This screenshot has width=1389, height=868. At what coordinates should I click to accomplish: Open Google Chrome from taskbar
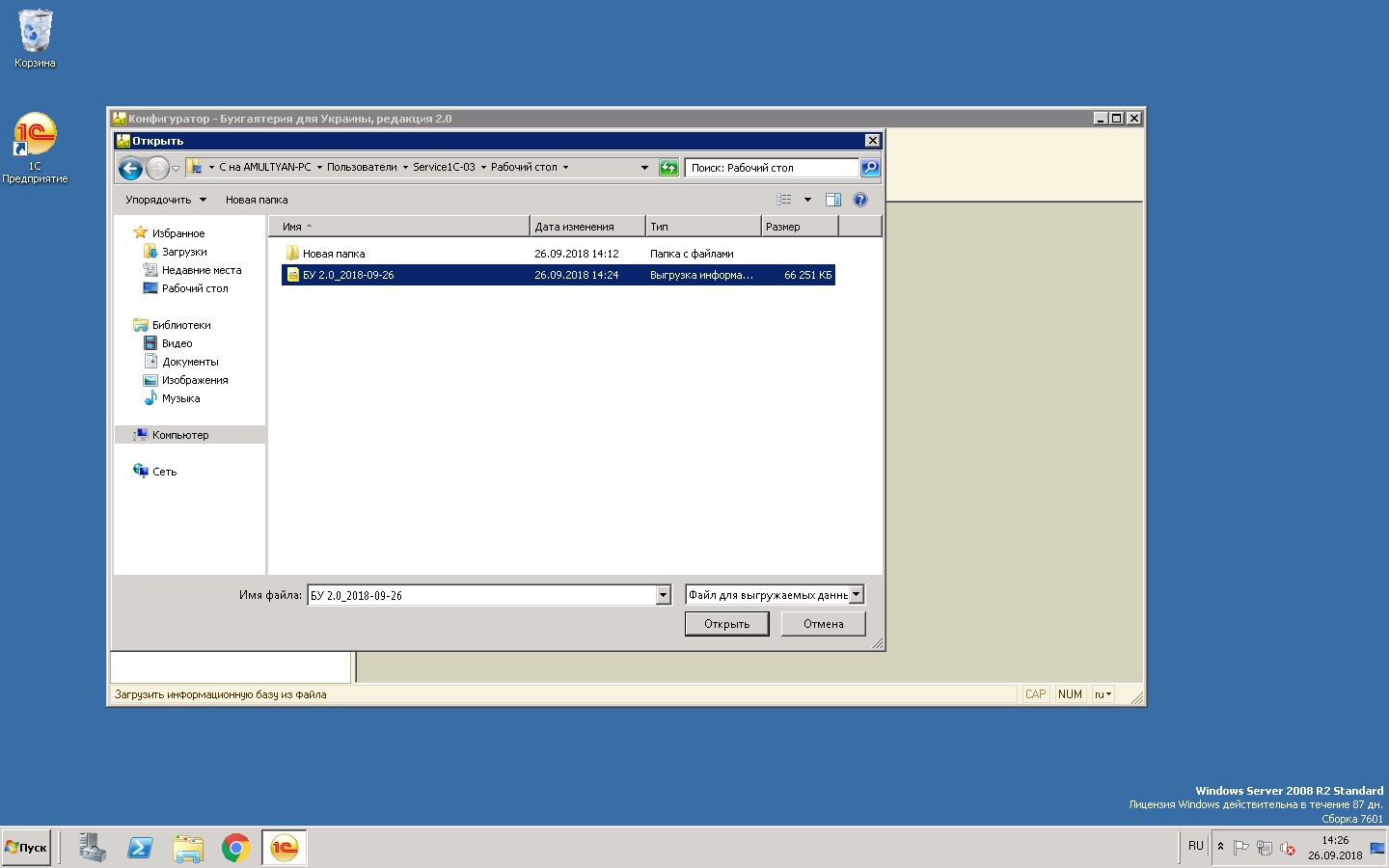pyautogui.click(x=236, y=848)
